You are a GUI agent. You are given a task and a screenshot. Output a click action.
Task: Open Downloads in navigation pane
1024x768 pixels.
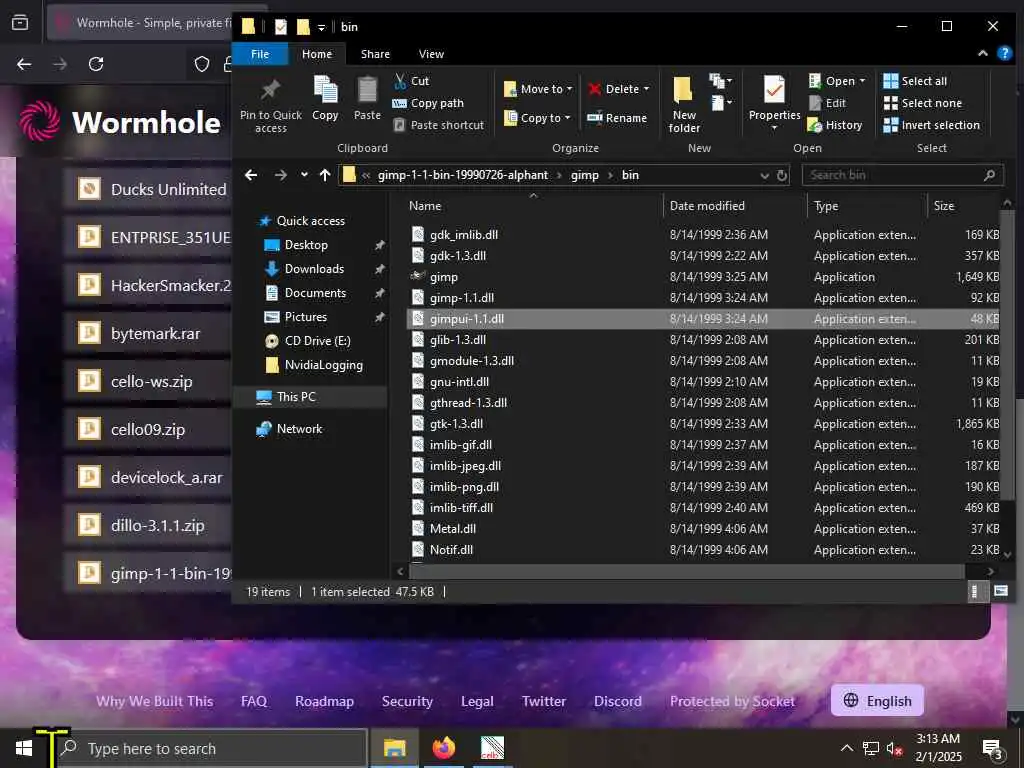click(x=313, y=268)
